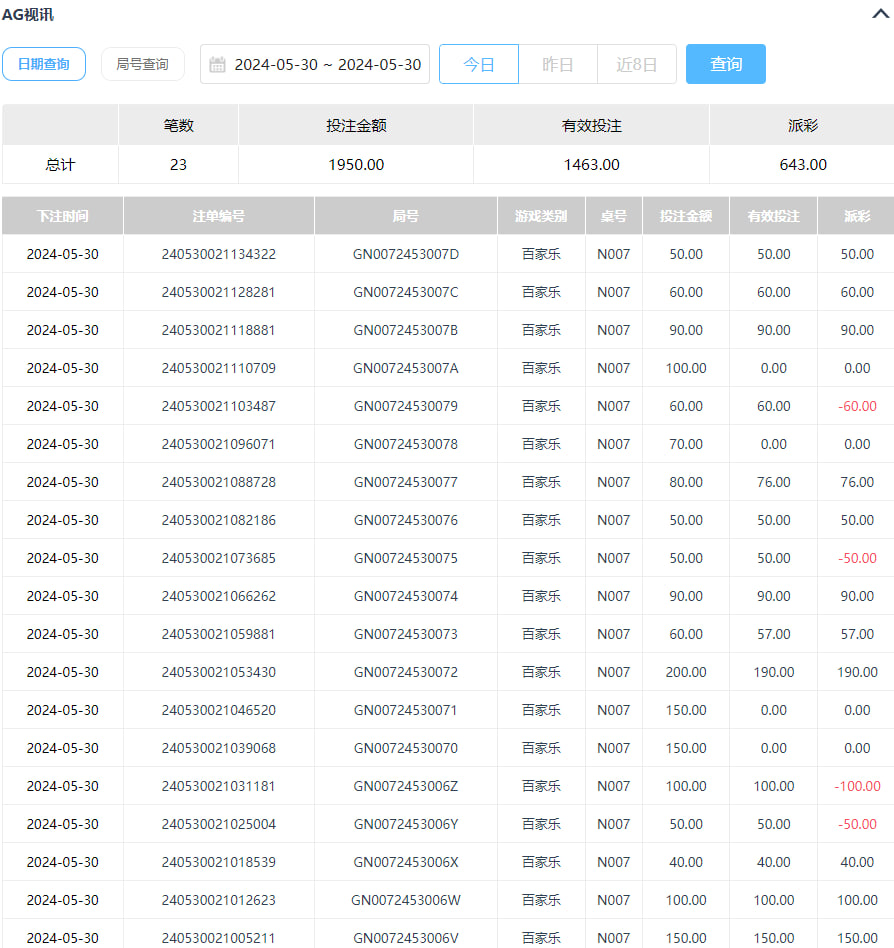Open the date range picker field
The image size is (894, 948).
[x=327, y=65]
